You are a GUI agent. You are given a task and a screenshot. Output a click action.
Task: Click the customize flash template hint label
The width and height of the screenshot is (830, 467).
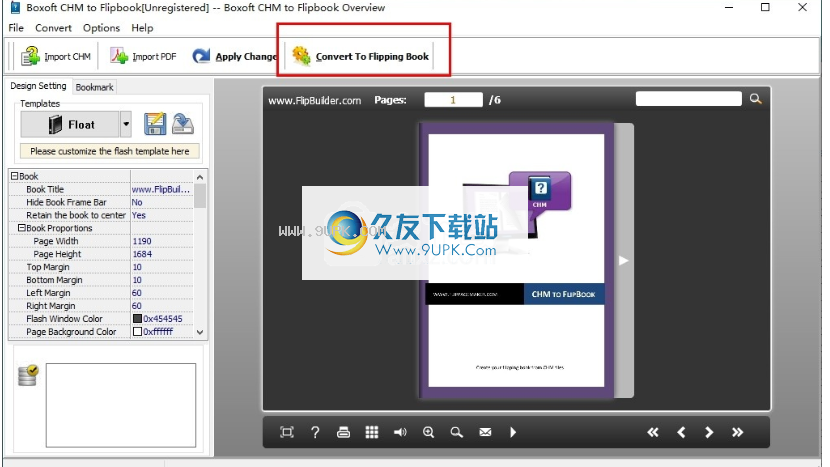pyautogui.click(x=110, y=151)
